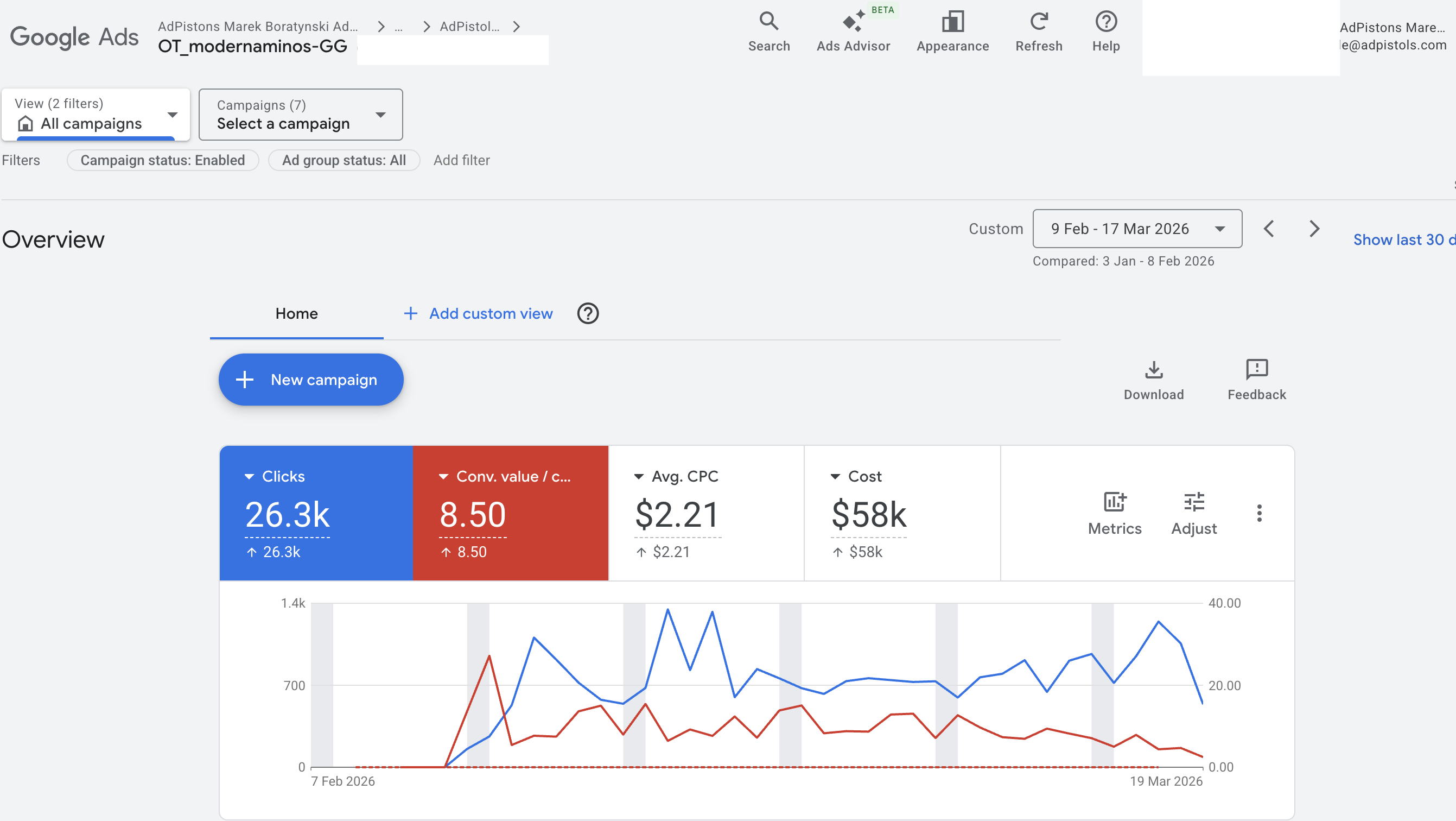This screenshot has width=1456, height=821.
Task: Click the AdPistons Marek Boratynski breadcrumb
Action: point(258,27)
